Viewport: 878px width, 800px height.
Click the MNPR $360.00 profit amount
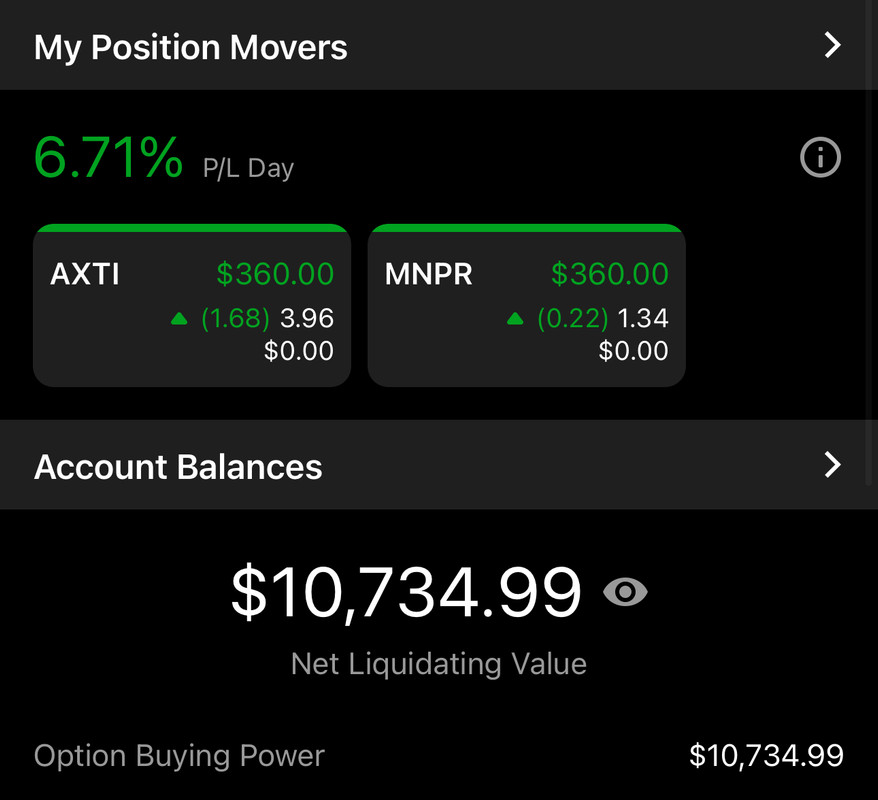(x=610, y=274)
